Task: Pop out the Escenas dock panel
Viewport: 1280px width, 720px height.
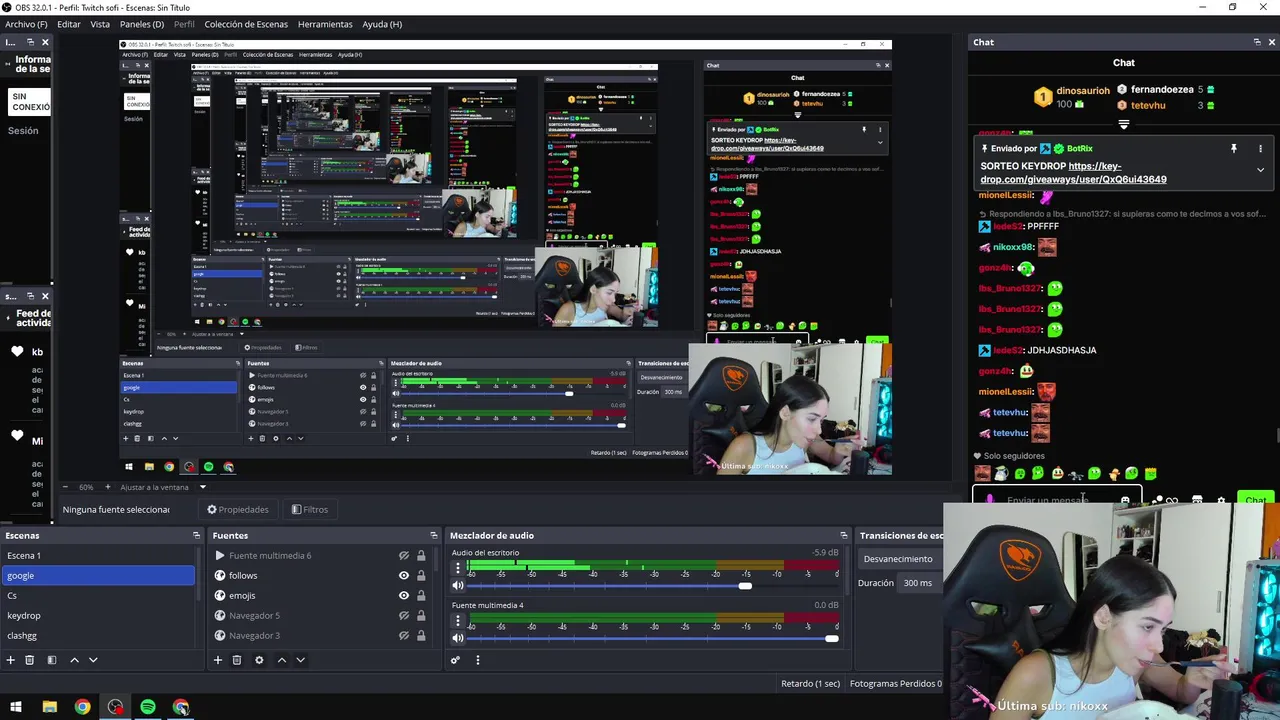Action: [x=196, y=535]
